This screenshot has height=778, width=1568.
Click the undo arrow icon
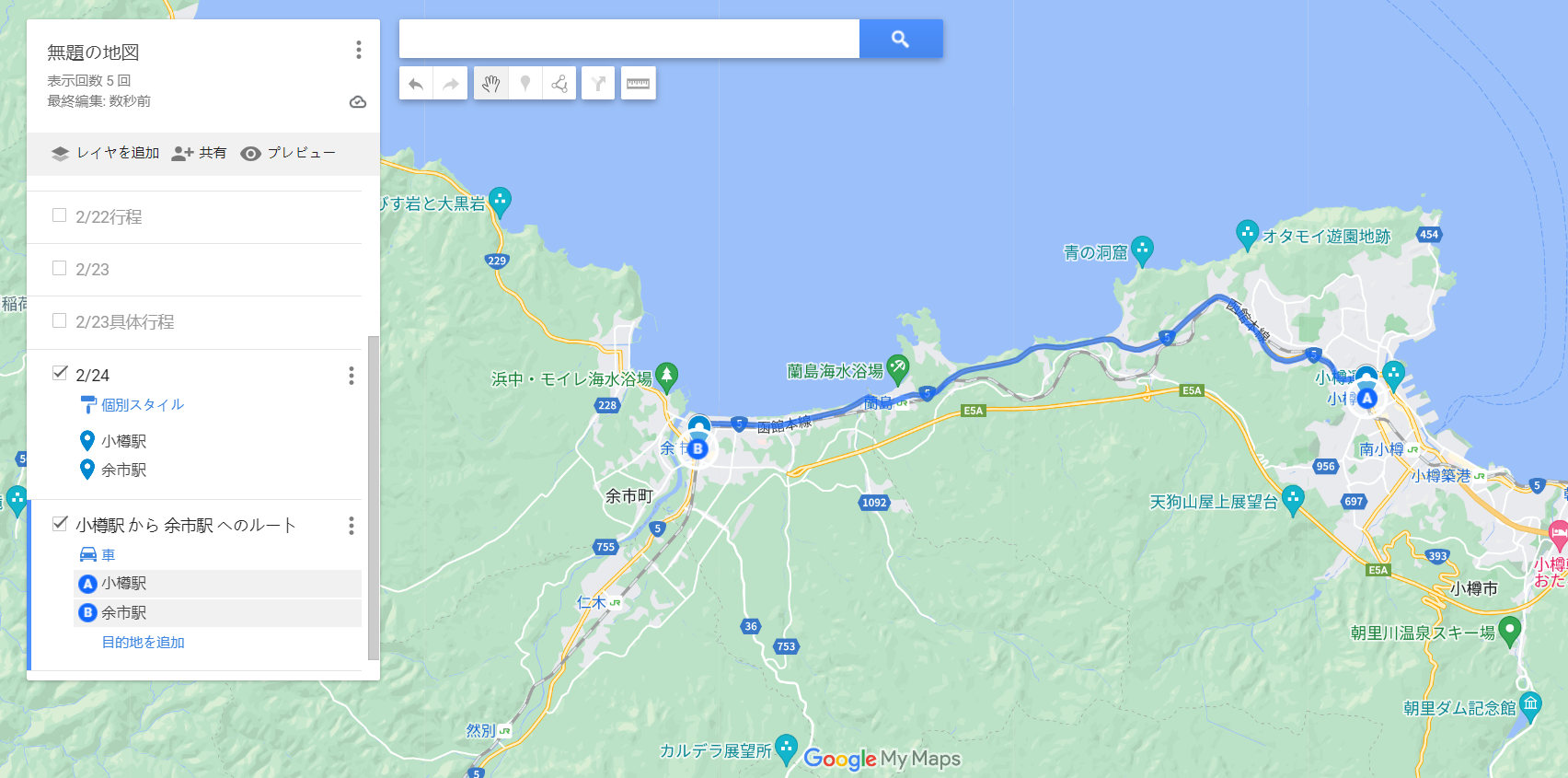coord(416,84)
